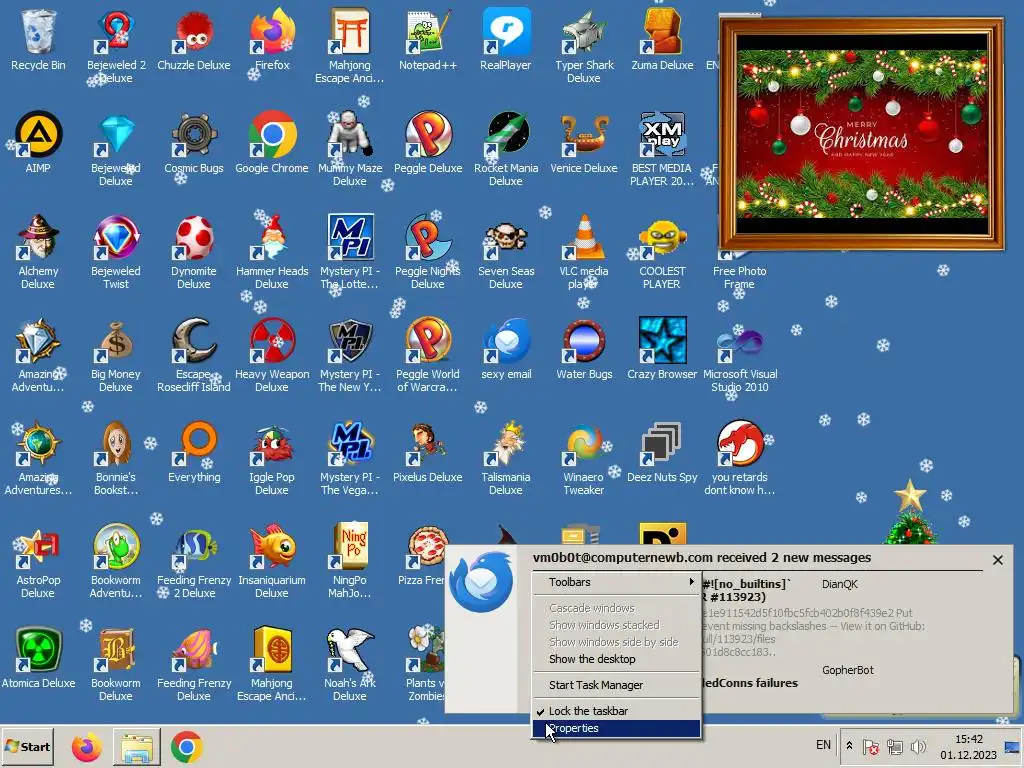Select the Talismania Deluxe icon
The image size is (1024, 768).
click(505, 460)
